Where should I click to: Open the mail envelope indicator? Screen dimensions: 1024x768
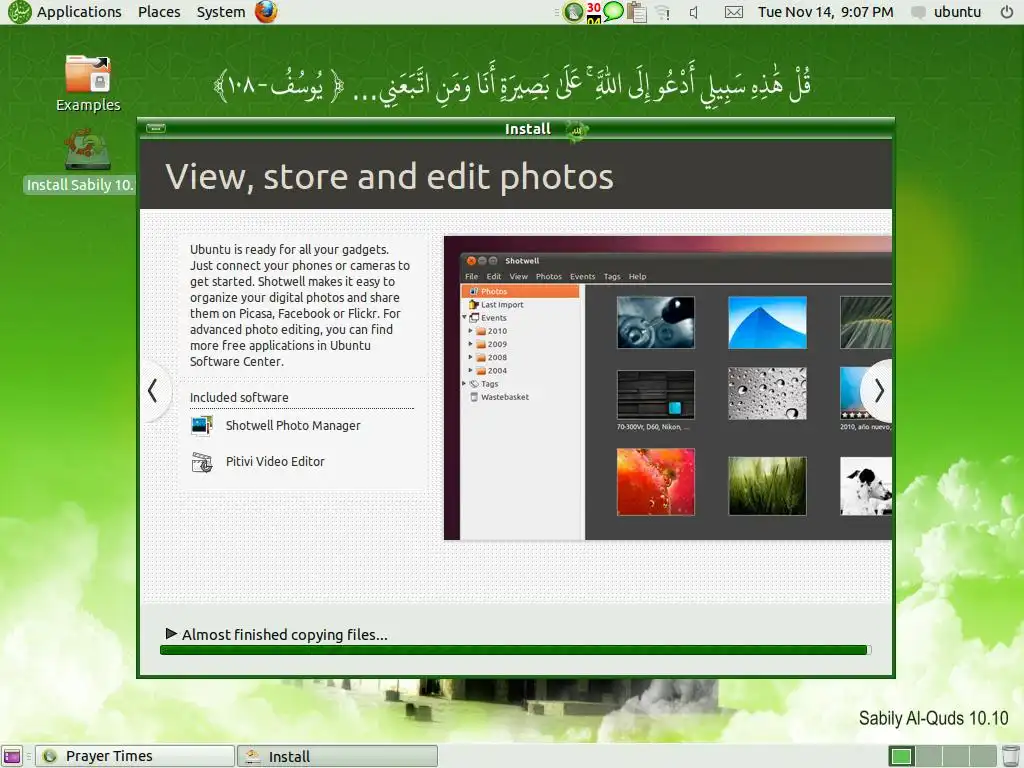point(734,12)
